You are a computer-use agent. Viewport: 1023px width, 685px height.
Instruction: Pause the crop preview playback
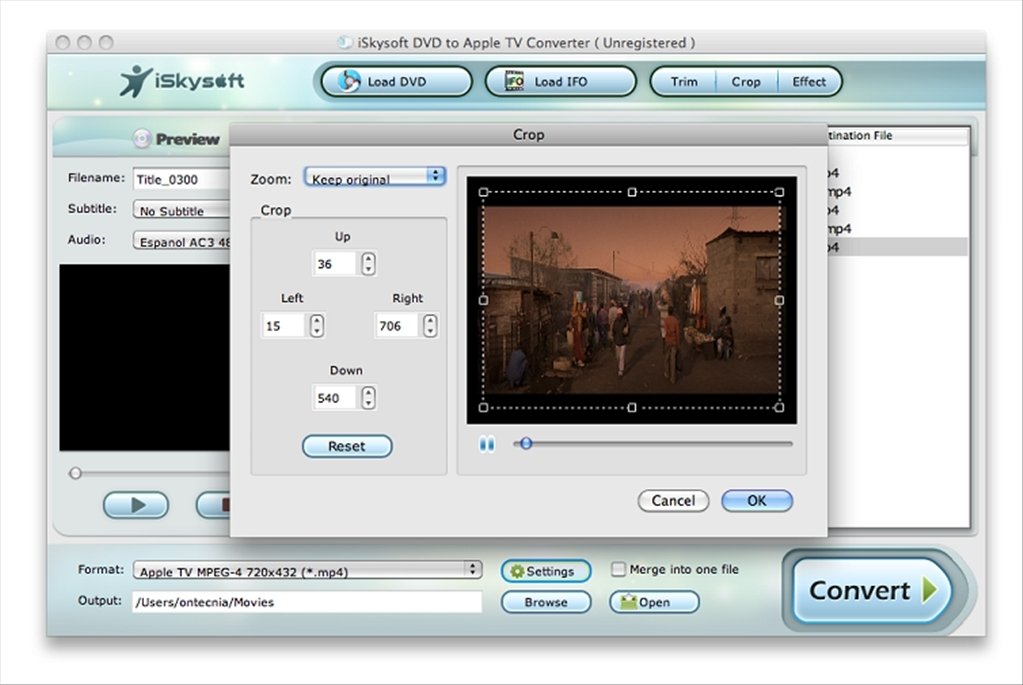pyautogui.click(x=487, y=444)
